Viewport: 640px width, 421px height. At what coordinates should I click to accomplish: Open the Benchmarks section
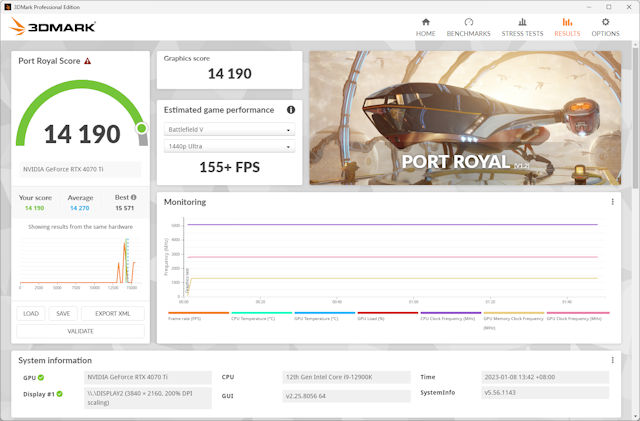(x=468, y=27)
